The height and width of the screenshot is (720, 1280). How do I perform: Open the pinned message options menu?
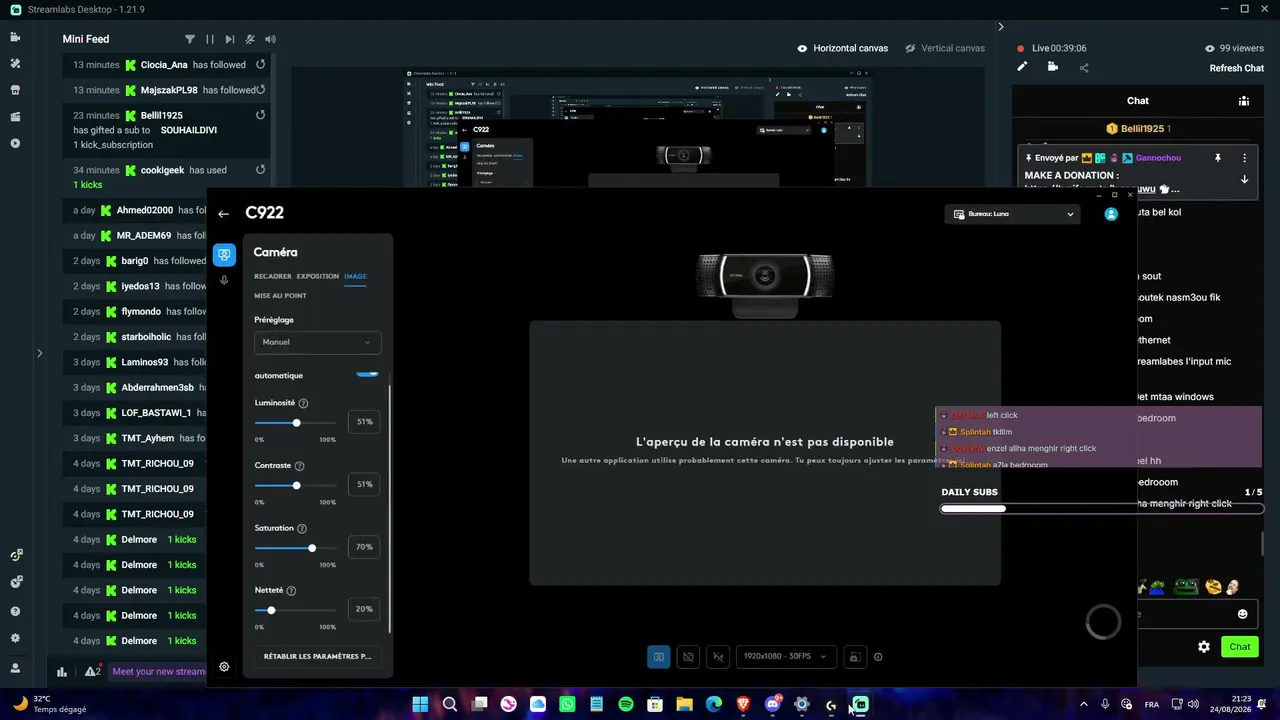(1245, 158)
